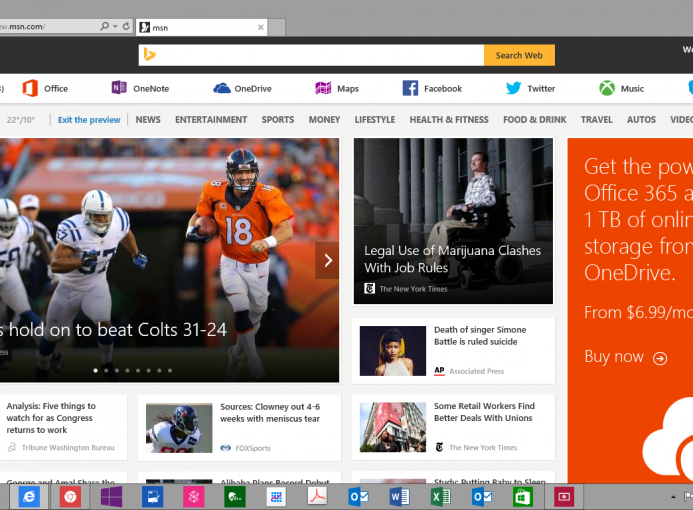Click the retail workers building thumbnail

tap(392, 427)
